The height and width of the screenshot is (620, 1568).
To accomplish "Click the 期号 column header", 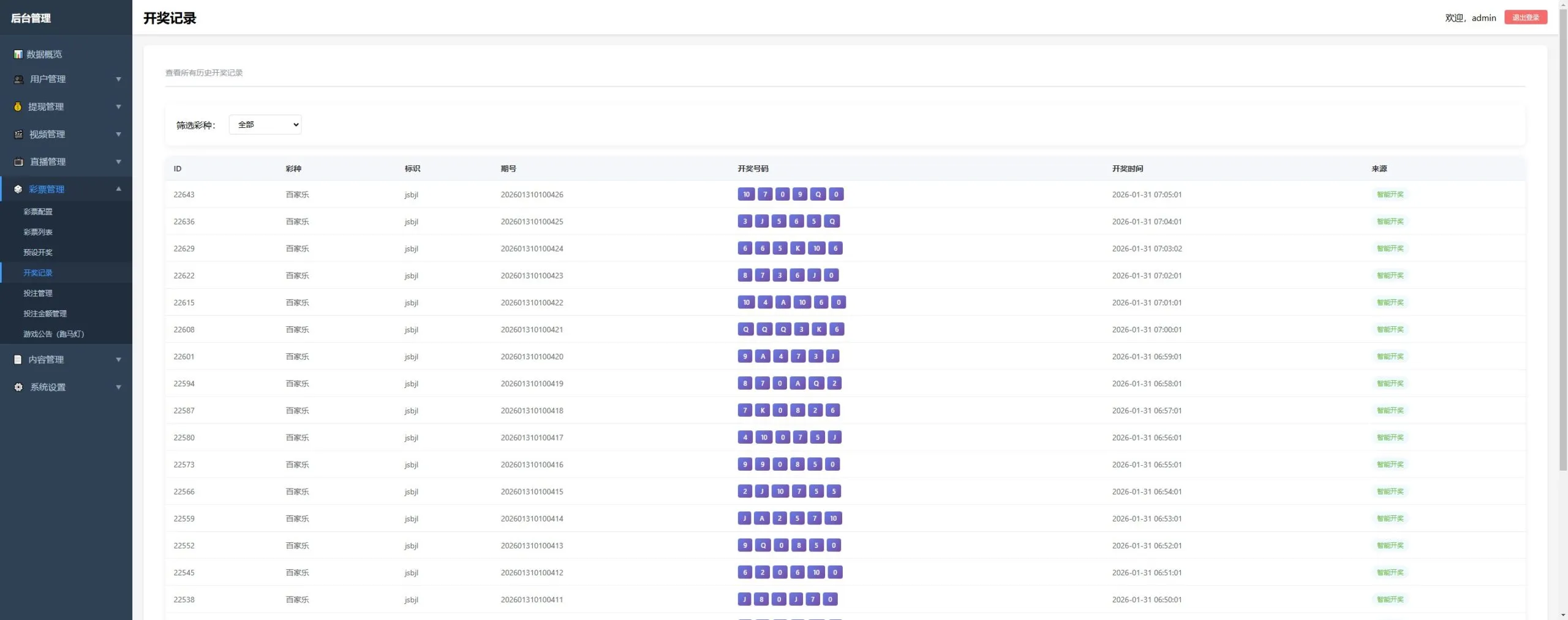I will coord(508,169).
